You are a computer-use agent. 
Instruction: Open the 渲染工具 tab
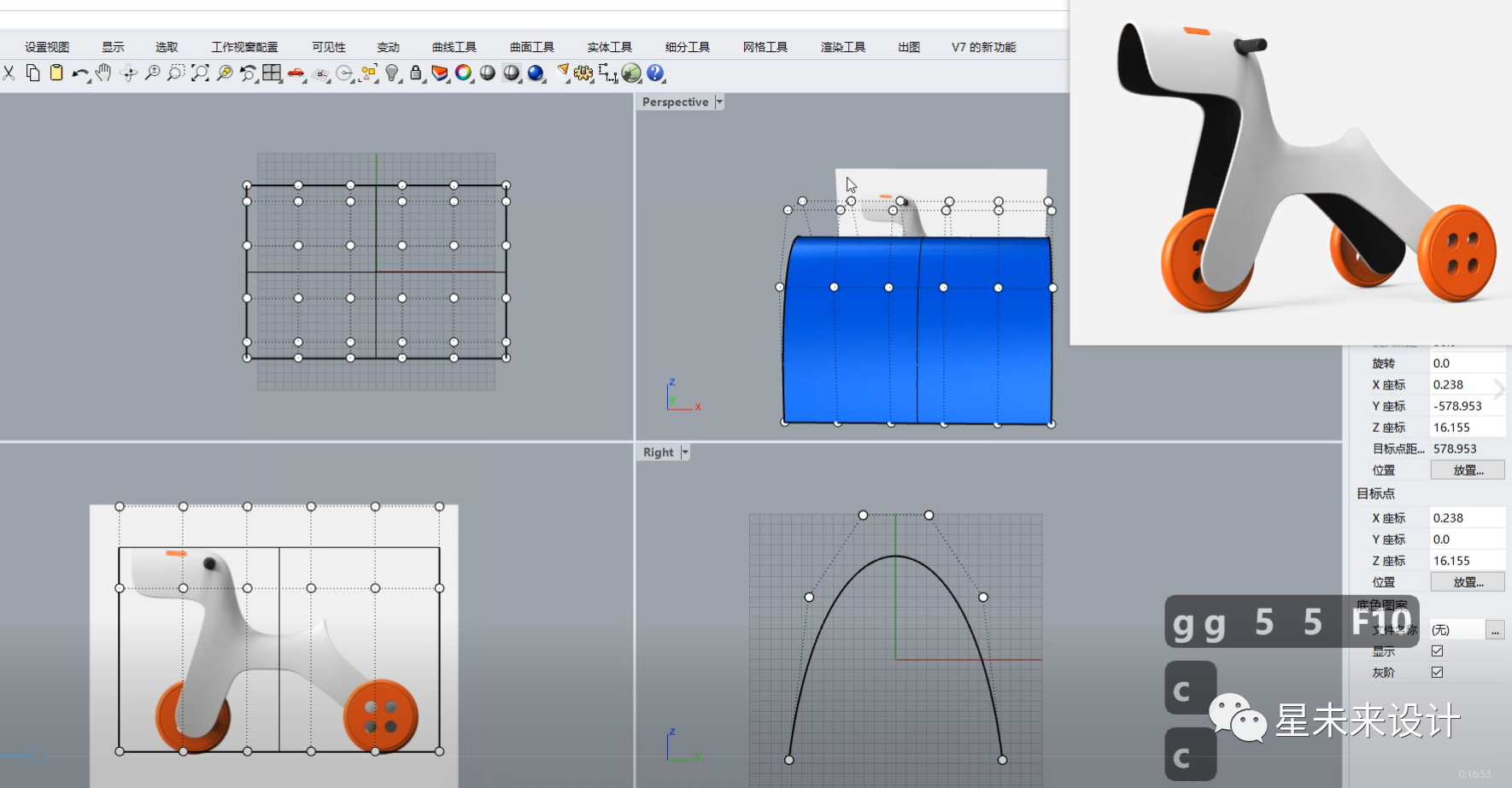(x=843, y=47)
